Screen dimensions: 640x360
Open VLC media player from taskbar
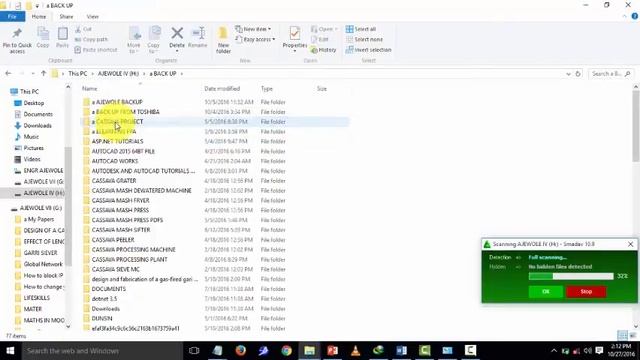356,351
